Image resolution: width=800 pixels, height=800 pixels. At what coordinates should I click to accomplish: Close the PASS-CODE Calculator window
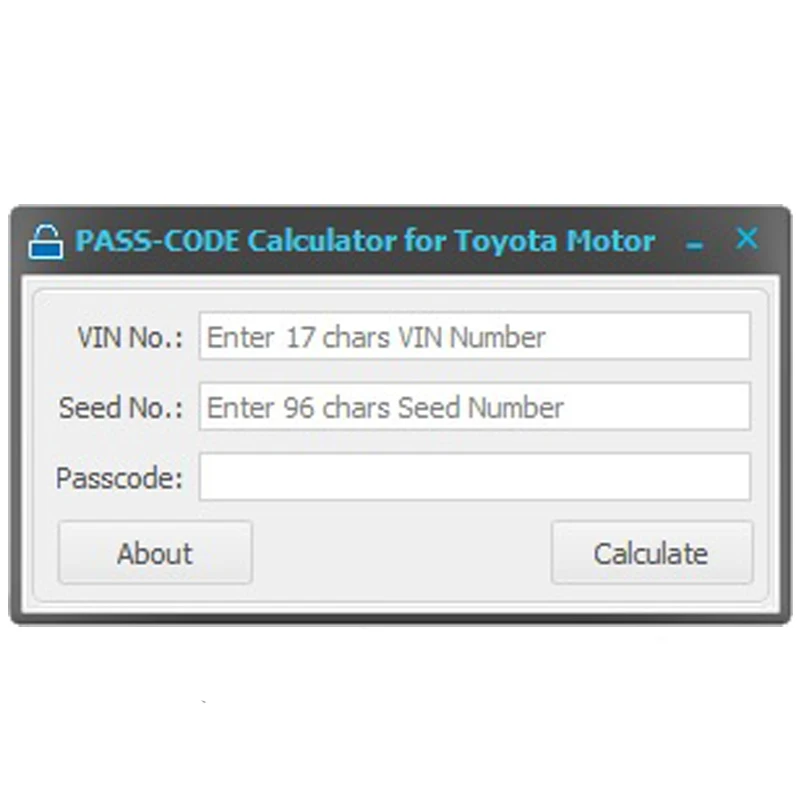[x=746, y=239]
